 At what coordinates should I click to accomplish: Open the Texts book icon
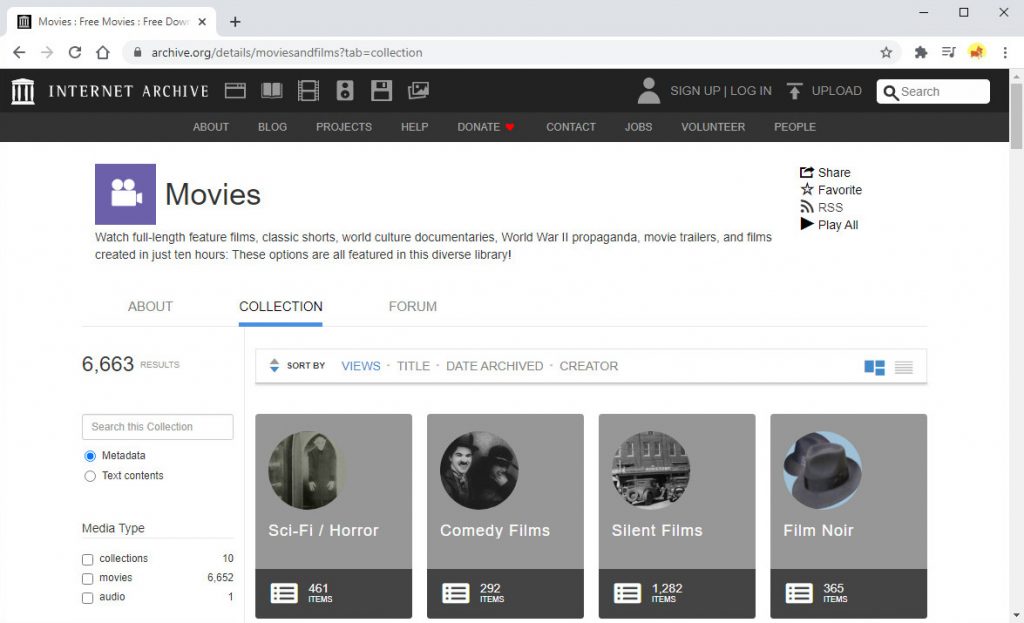pyautogui.click(x=272, y=91)
